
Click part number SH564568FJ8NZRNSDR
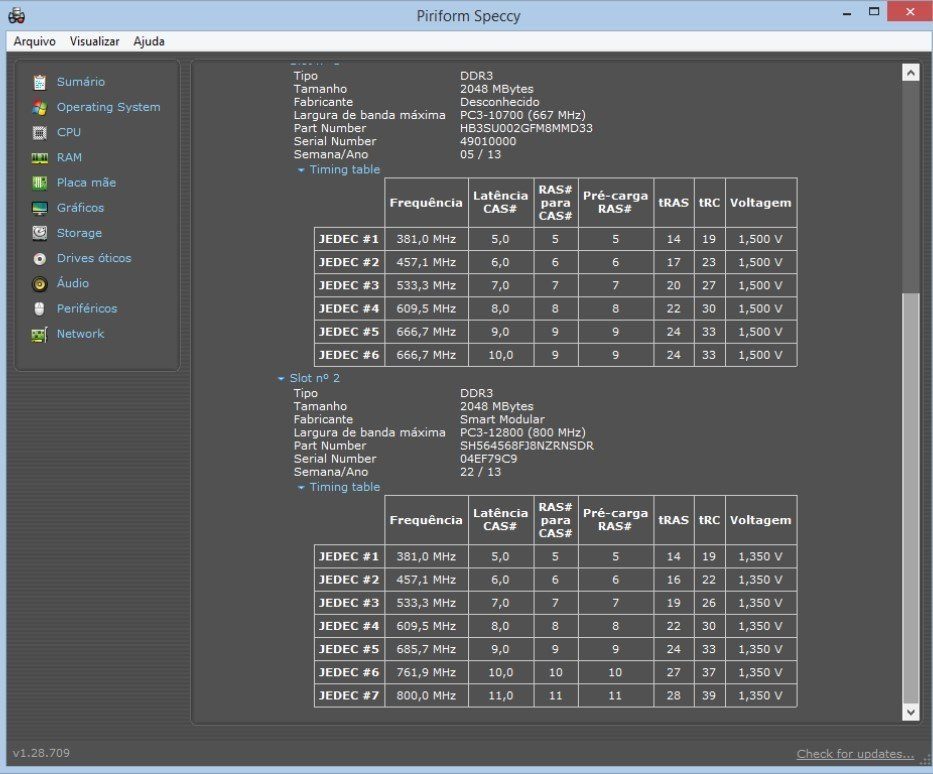point(527,446)
